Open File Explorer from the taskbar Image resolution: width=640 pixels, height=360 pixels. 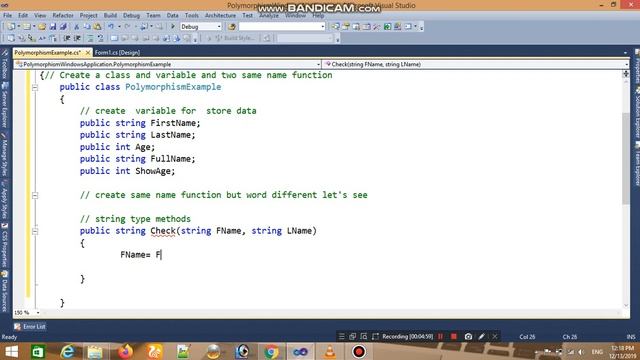(95, 352)
